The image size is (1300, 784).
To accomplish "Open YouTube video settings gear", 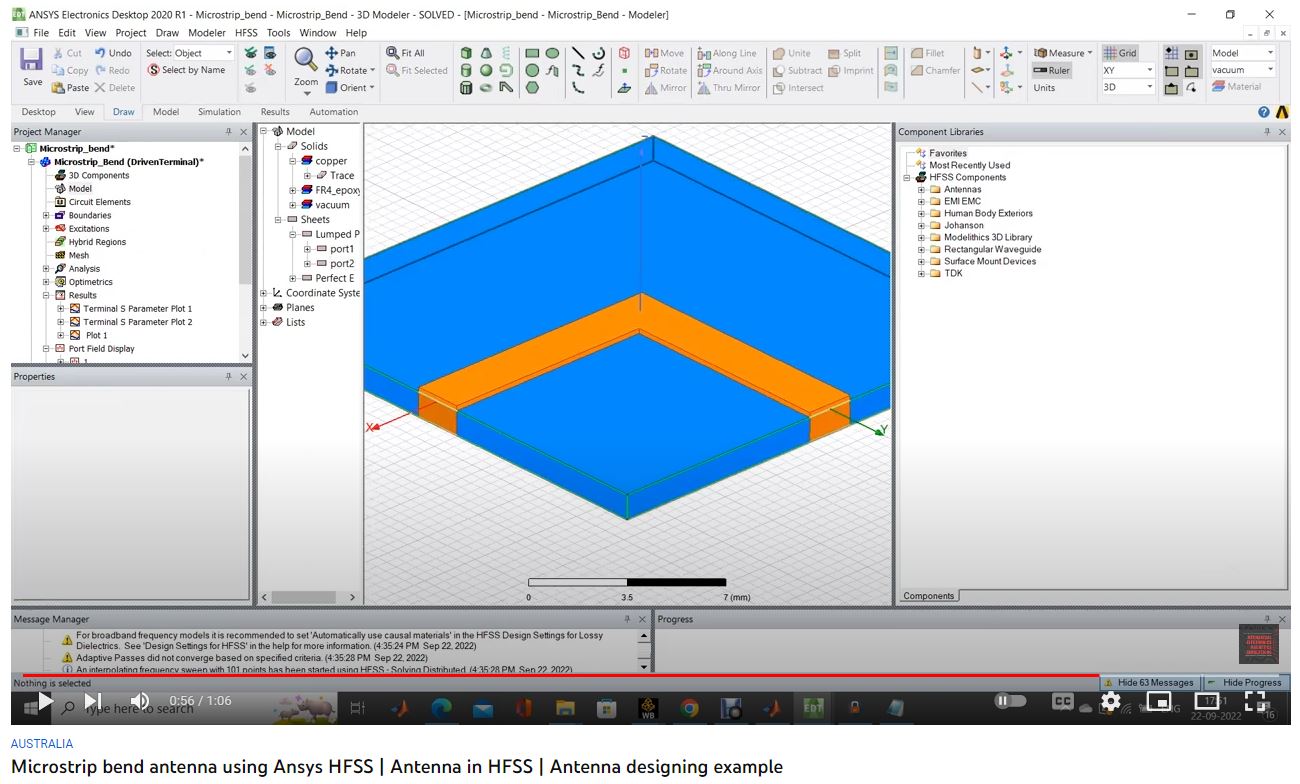I will point(1110,701).
